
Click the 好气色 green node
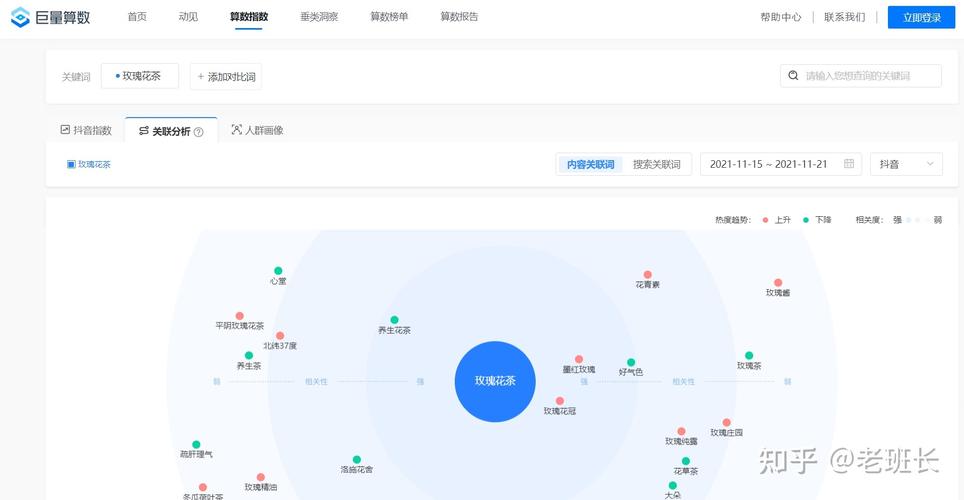pos(631,362)
